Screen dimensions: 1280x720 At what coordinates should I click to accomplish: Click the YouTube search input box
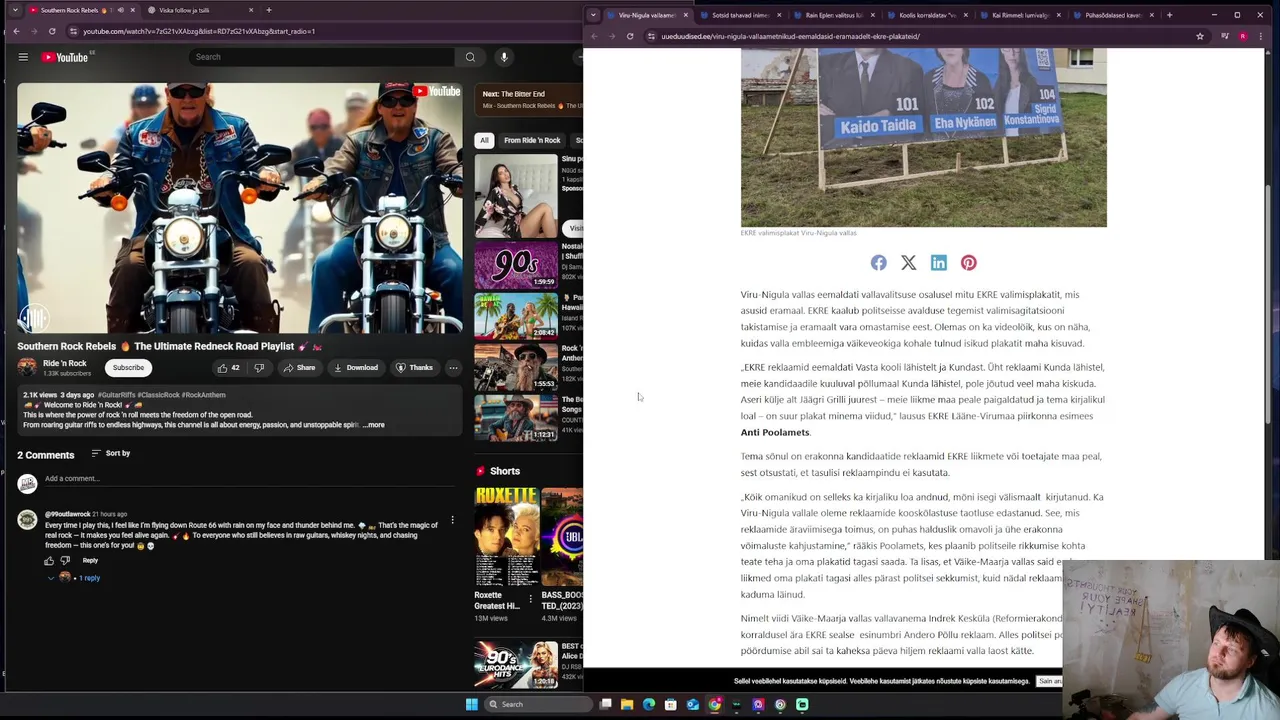click(x=324, y=57)
